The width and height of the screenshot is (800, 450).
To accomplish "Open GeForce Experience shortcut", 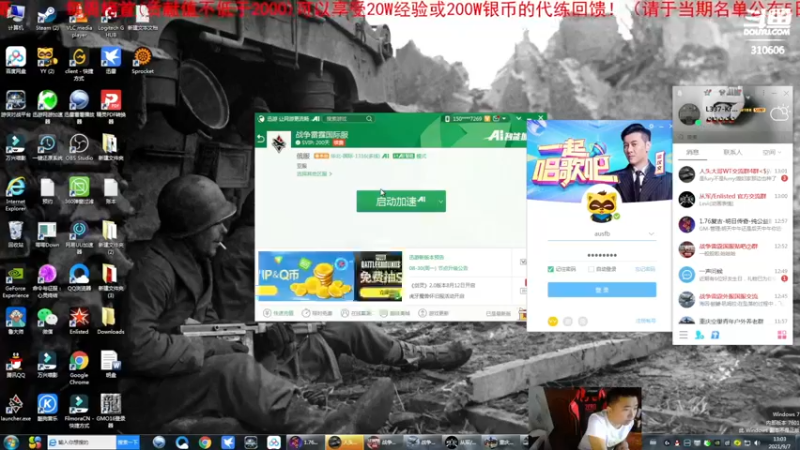I will (15, 281).
